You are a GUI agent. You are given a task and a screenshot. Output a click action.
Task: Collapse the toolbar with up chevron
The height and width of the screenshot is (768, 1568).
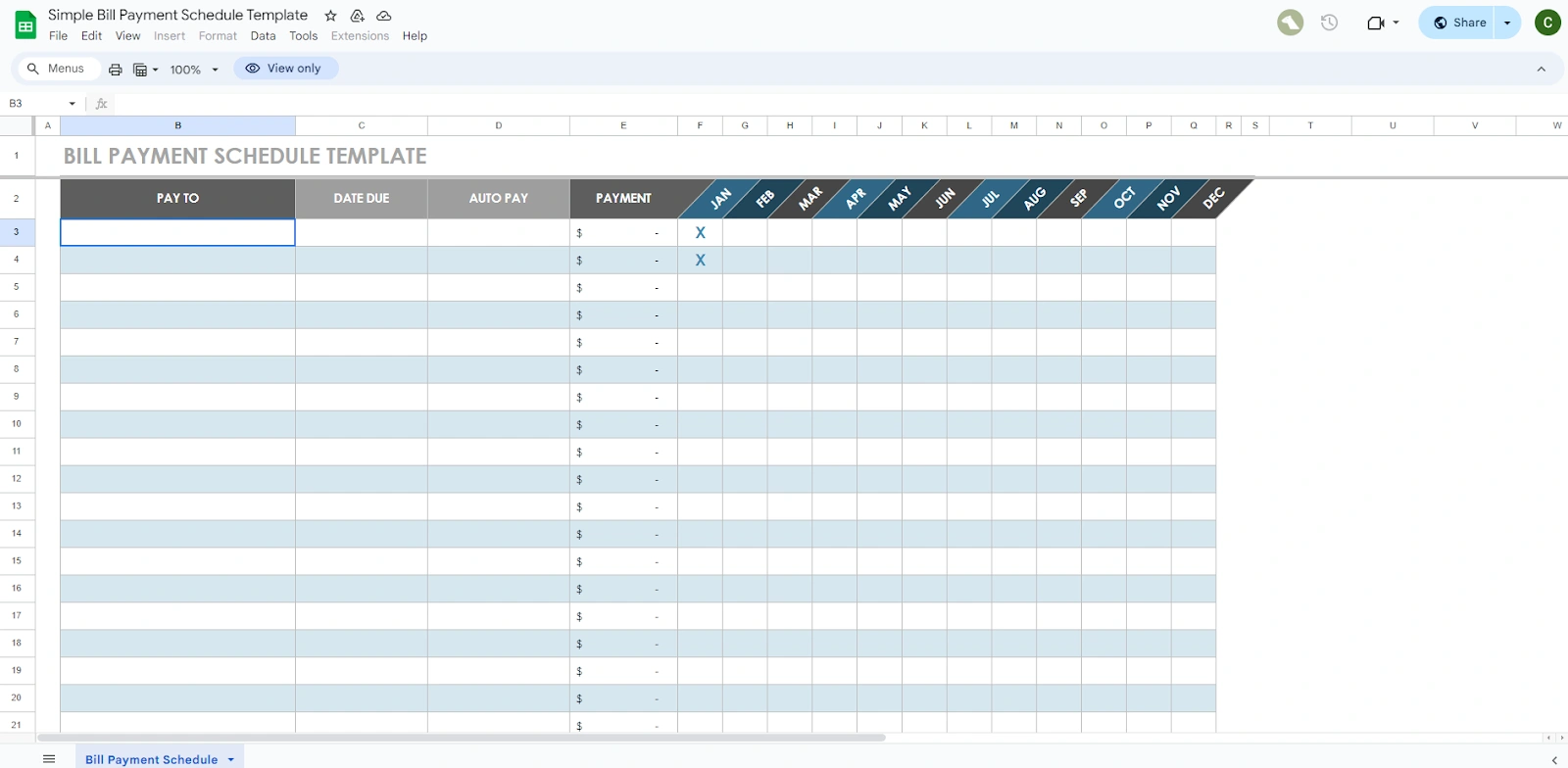1542,69
